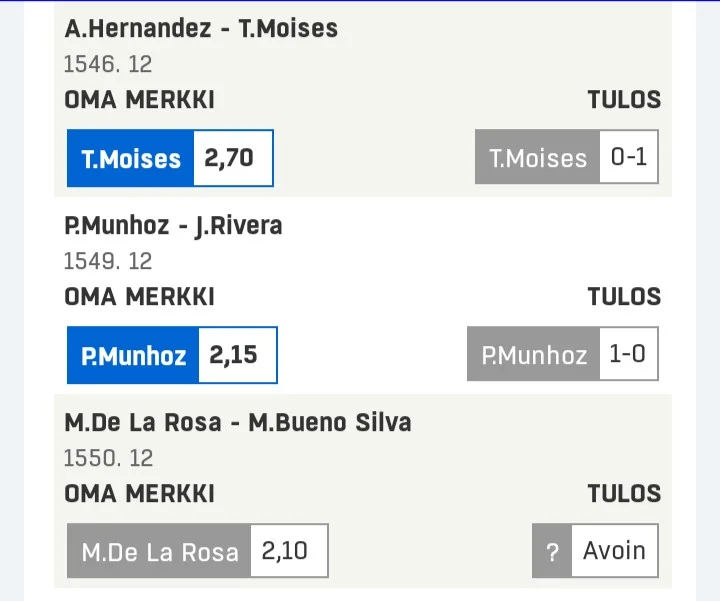Click the grey M.De La Rosa pick
The width and height of the screenshot is (720, 601).
159,551
